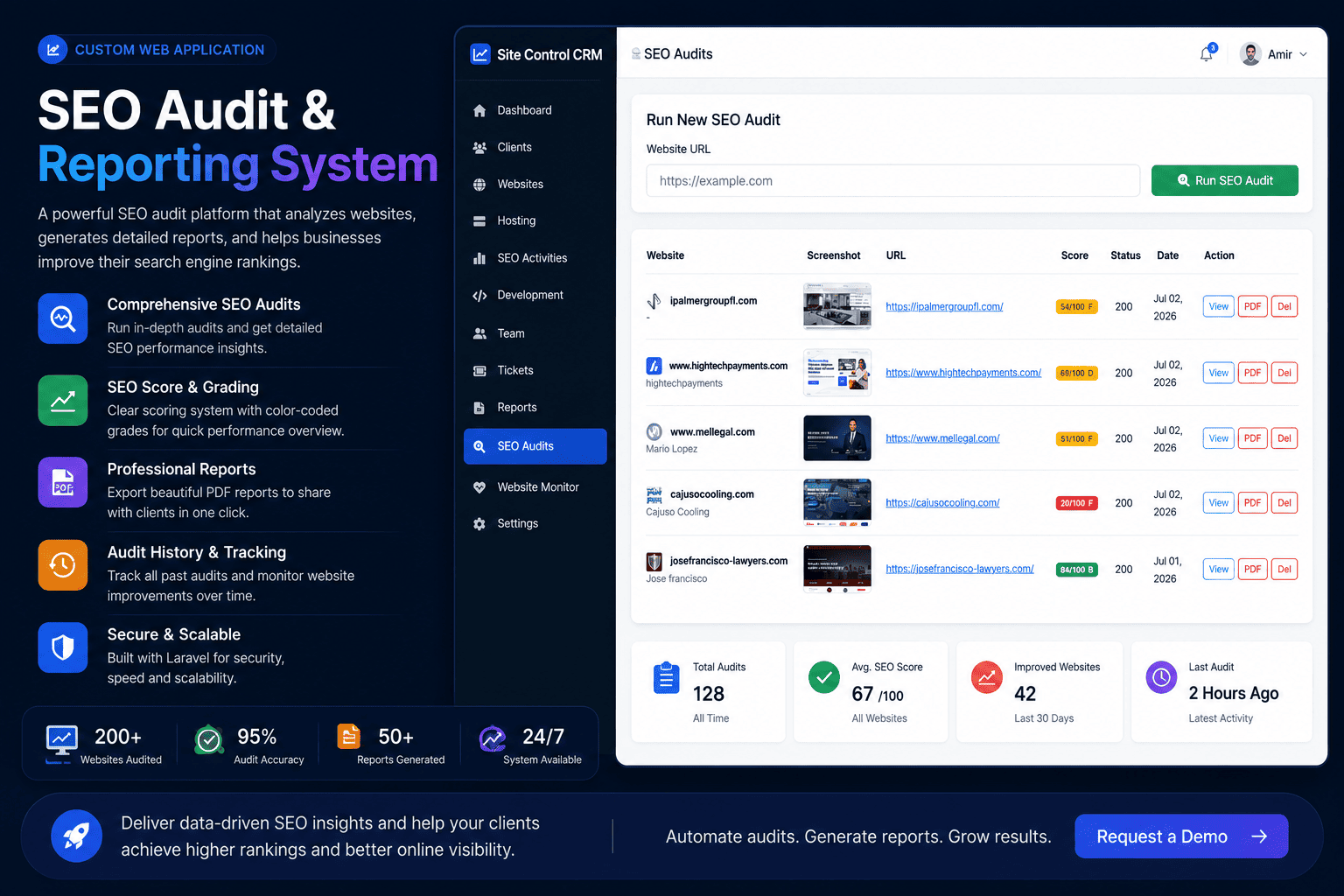The image size is (1344, 896).
Task: Click the Websites globe icon
Action: click(479, 185)
